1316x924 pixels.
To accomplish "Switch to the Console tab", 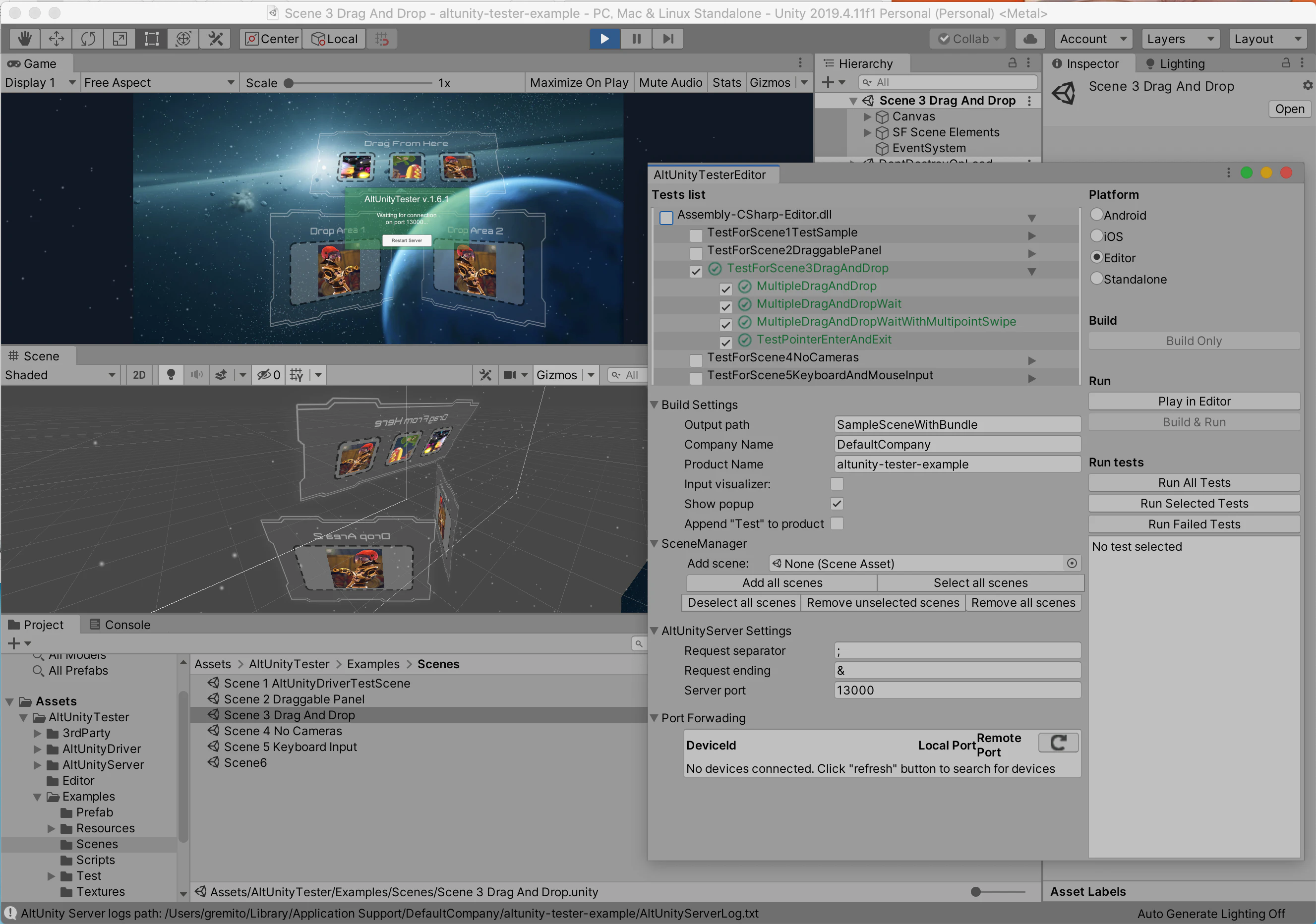I will coord(120,625).
